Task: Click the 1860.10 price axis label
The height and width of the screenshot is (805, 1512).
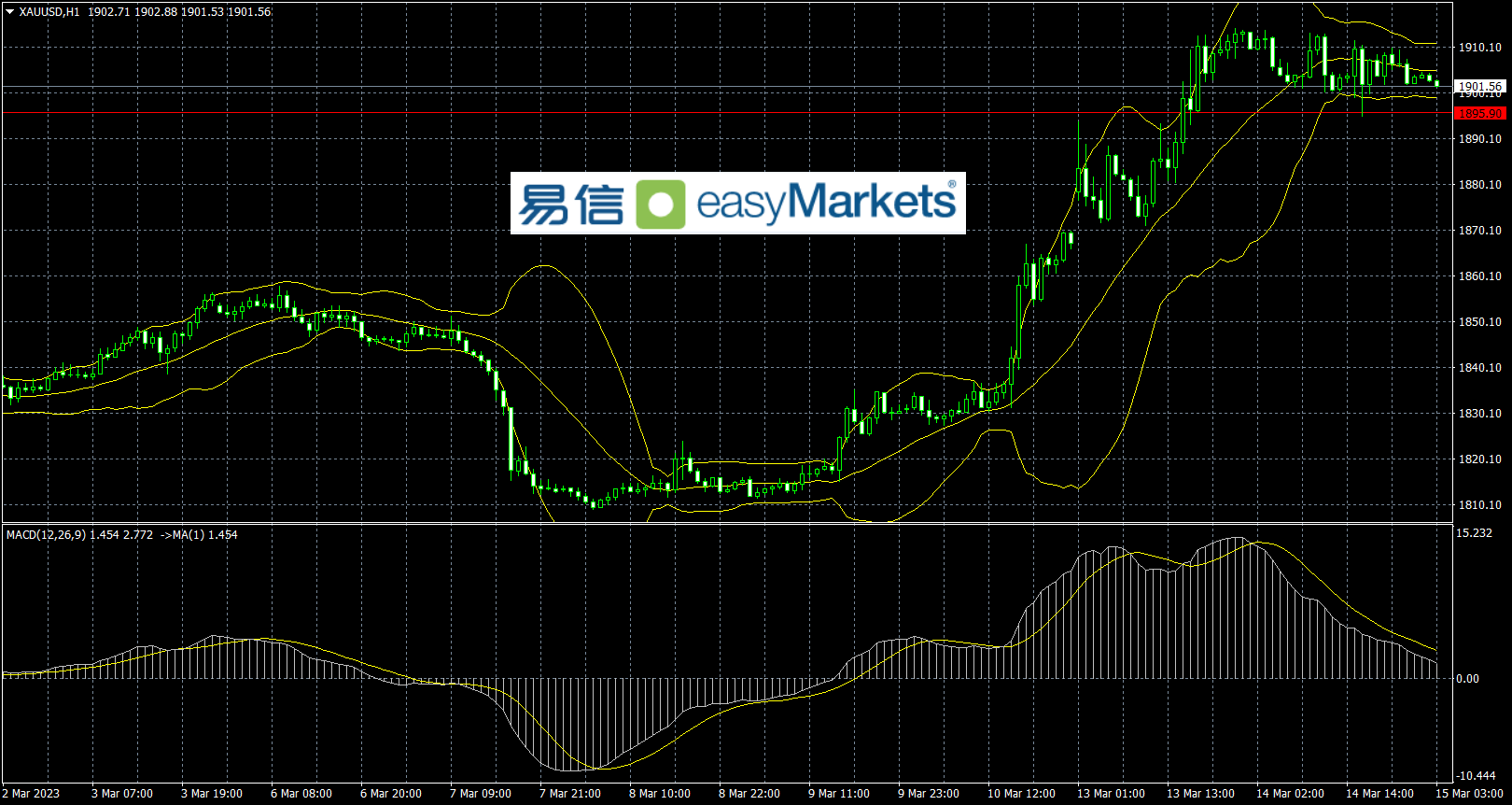Action: [x=1480, y=276]
